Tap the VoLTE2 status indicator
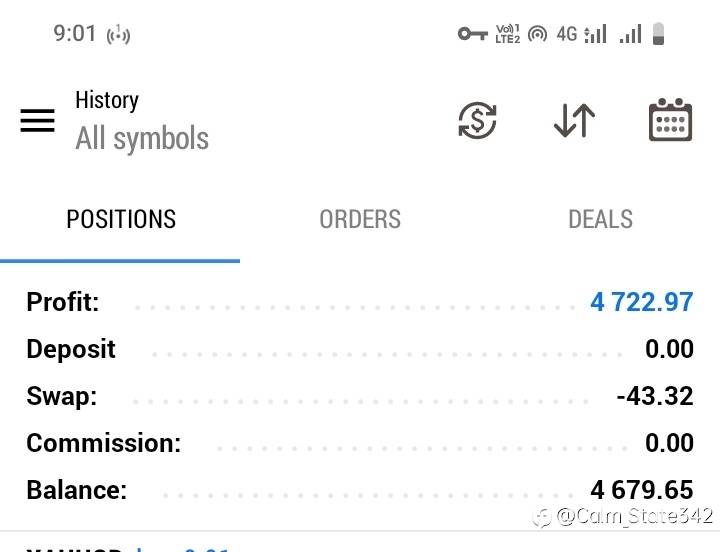 click(x=507, y=34)
